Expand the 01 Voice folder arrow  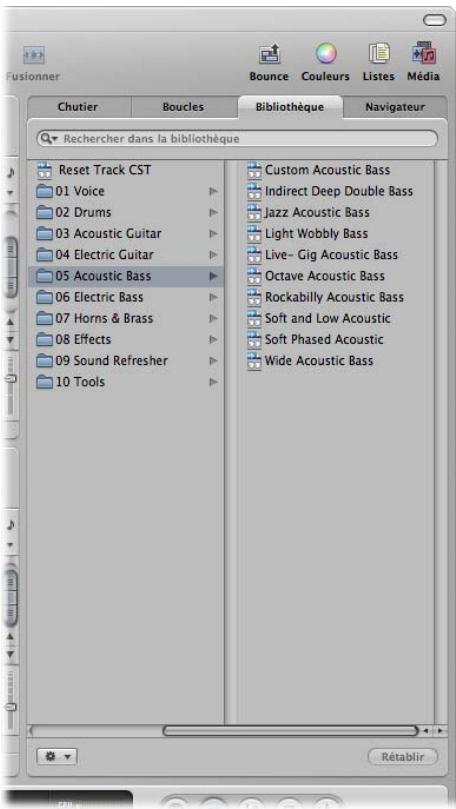click(x=213, y=191)
